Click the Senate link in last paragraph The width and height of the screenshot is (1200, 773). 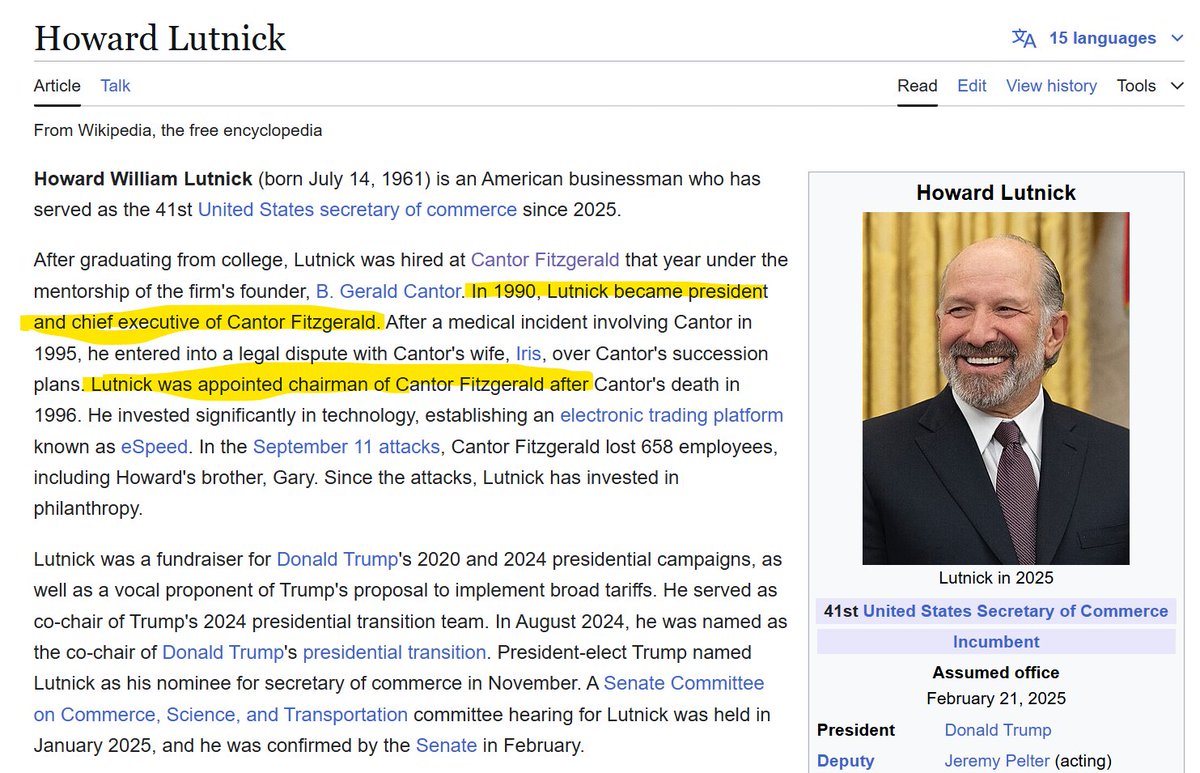tap(447, 745)
